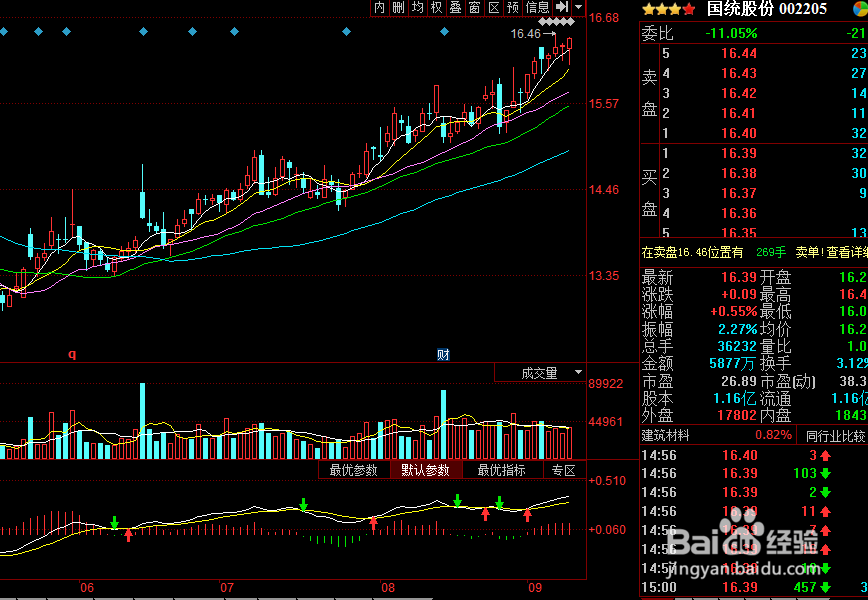Screen dimensions: 868x600
Task: Switch to 最优指标 tab
Action: click(502, 470)
